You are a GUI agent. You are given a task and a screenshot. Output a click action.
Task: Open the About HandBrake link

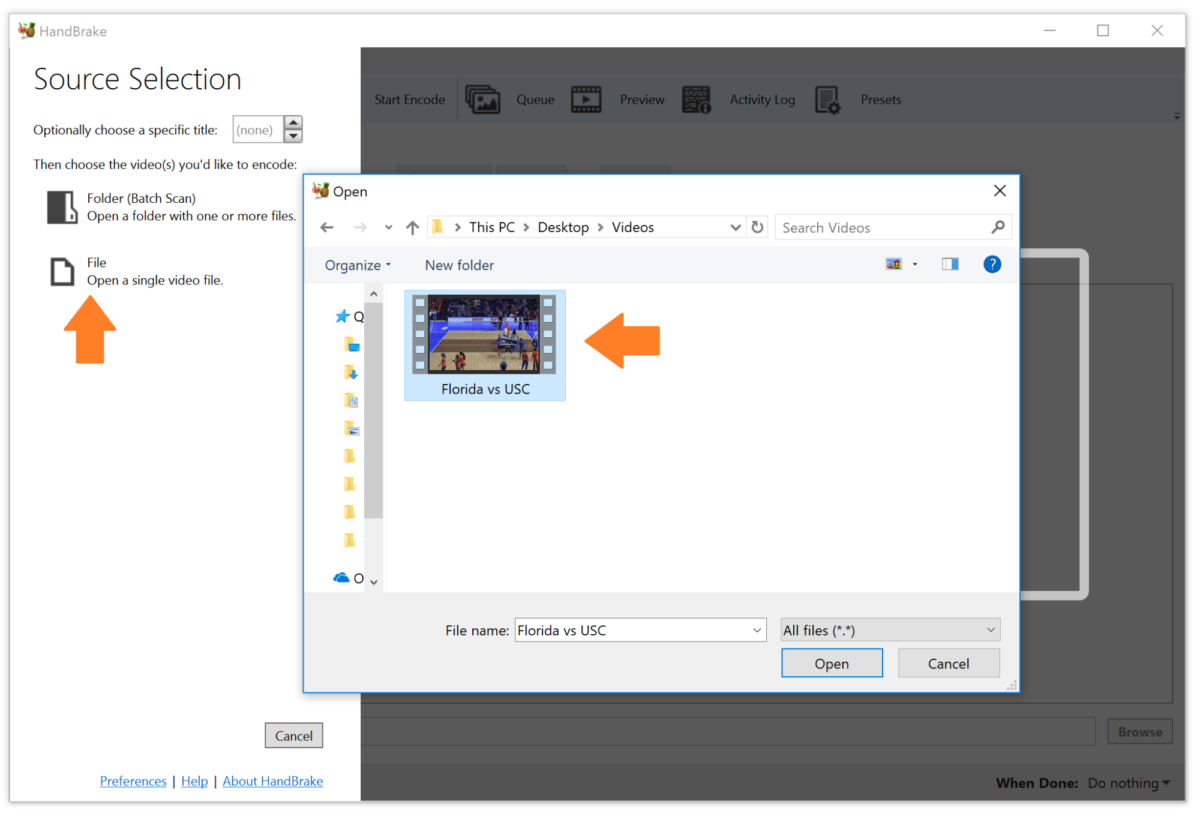(272, 781)
